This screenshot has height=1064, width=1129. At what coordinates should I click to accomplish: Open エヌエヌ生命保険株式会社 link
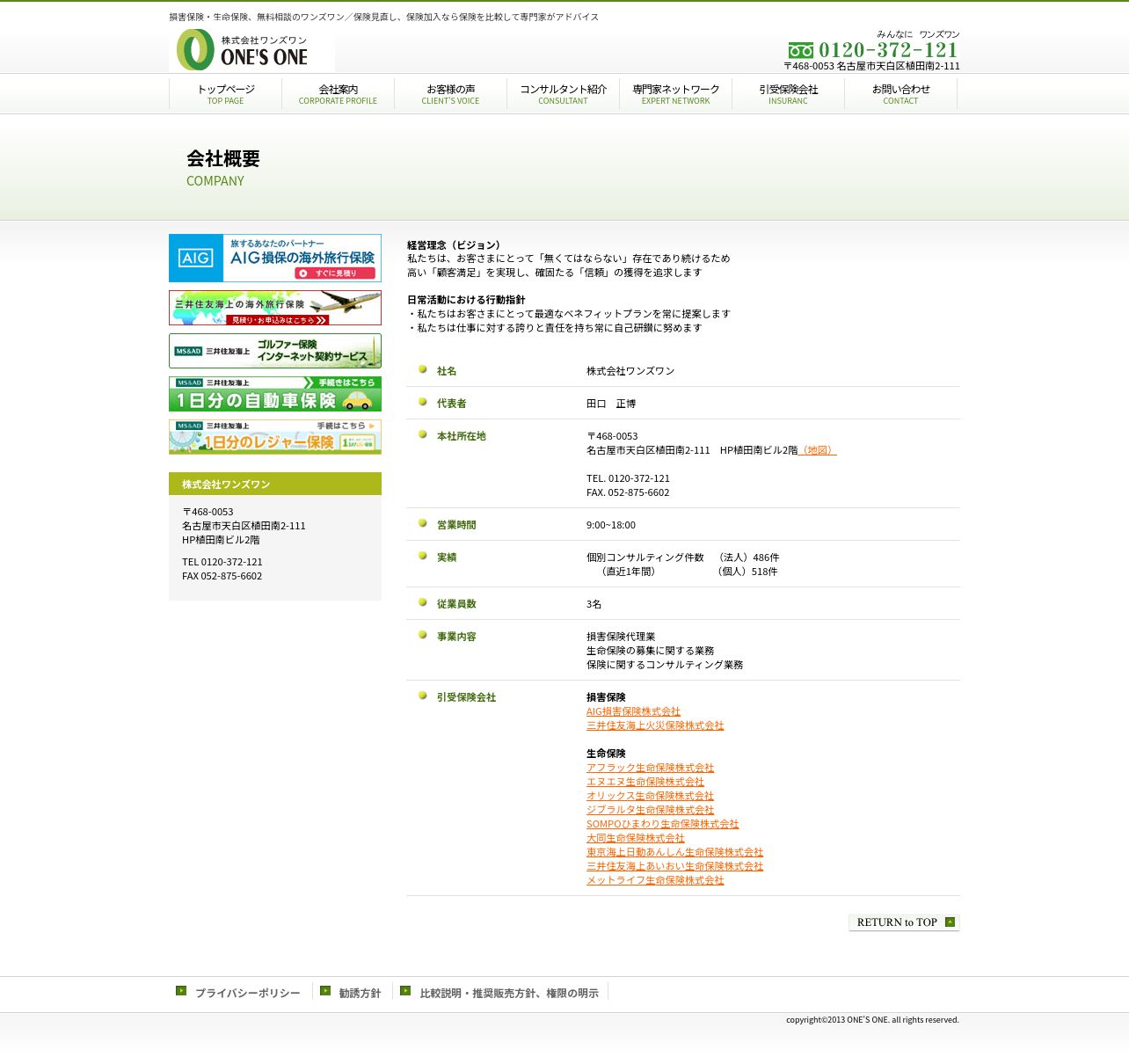point(645,782)
